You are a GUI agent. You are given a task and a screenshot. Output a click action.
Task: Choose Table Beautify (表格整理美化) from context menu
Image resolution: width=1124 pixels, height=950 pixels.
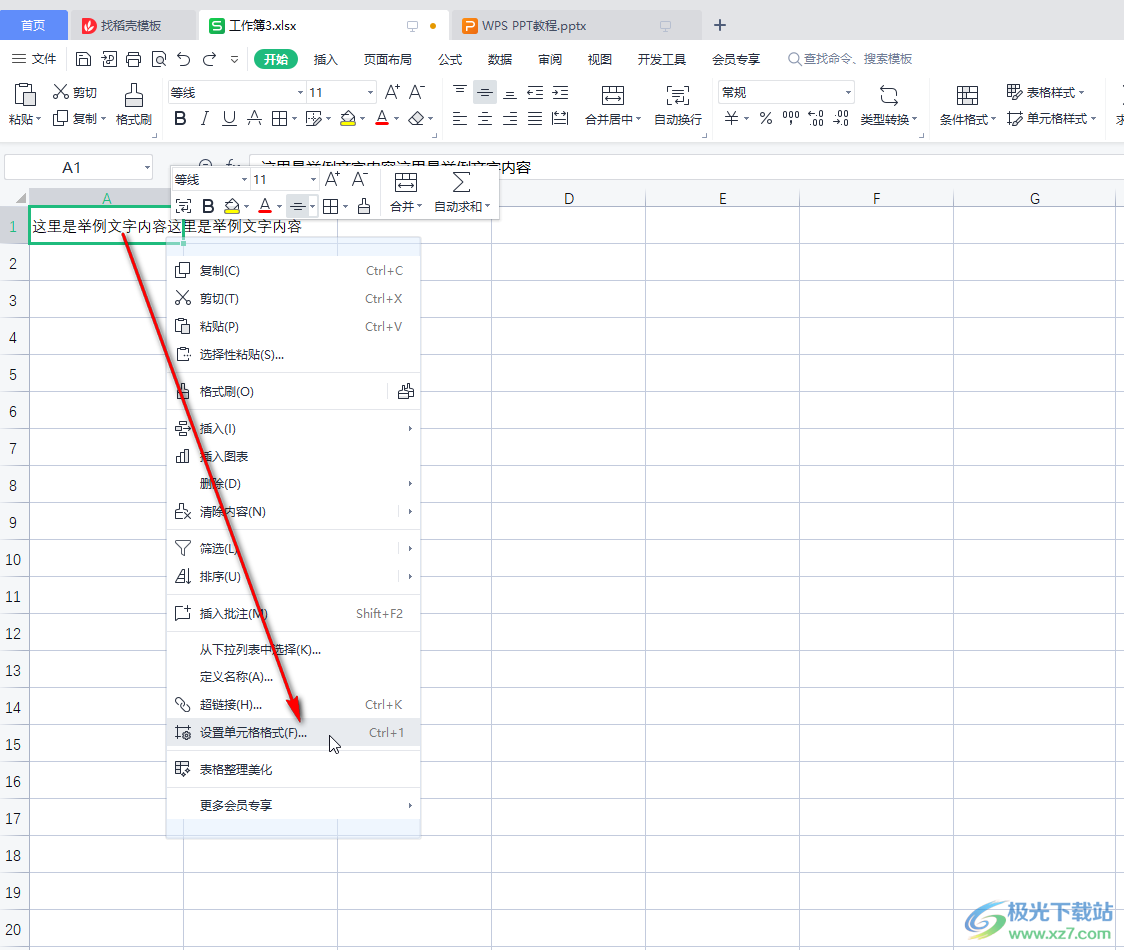click(293, 769)
